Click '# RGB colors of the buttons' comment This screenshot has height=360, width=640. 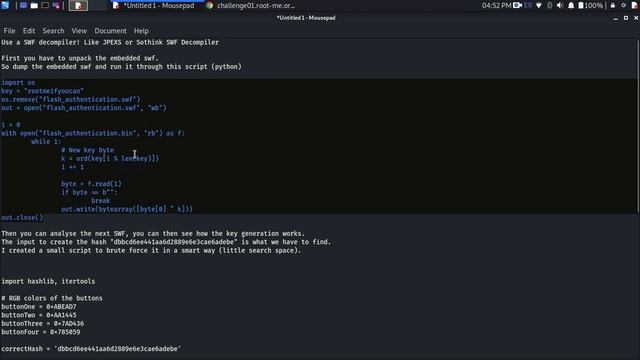tap(51, 298)
